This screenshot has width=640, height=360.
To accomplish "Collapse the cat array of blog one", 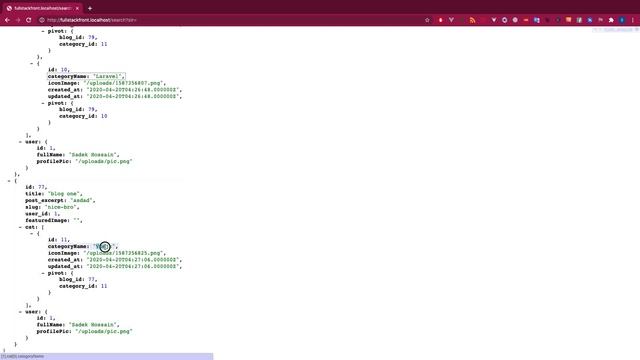I will click(x=20, y=227).
